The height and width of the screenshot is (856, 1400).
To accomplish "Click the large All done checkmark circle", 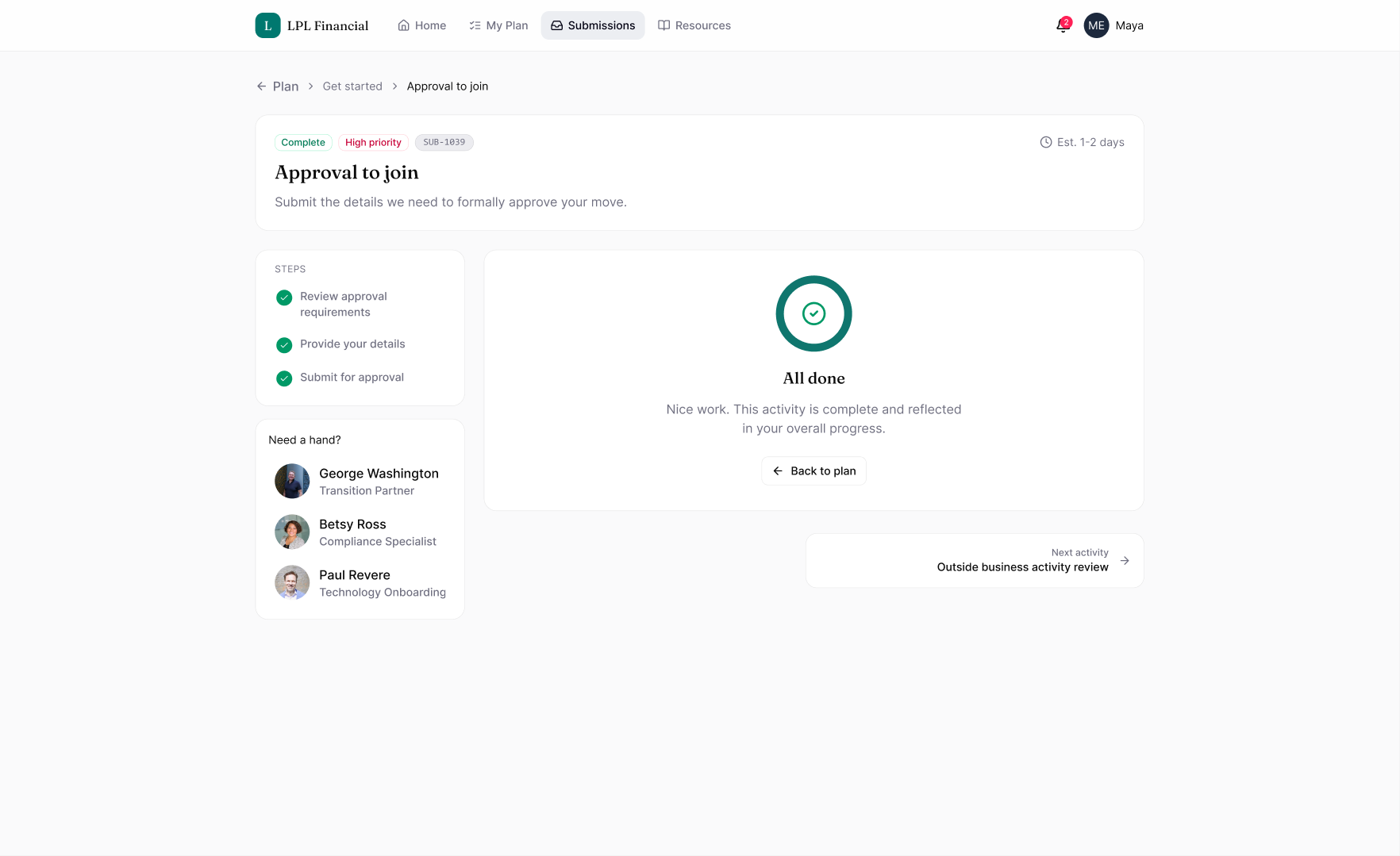I will click(x=813, y=313).
